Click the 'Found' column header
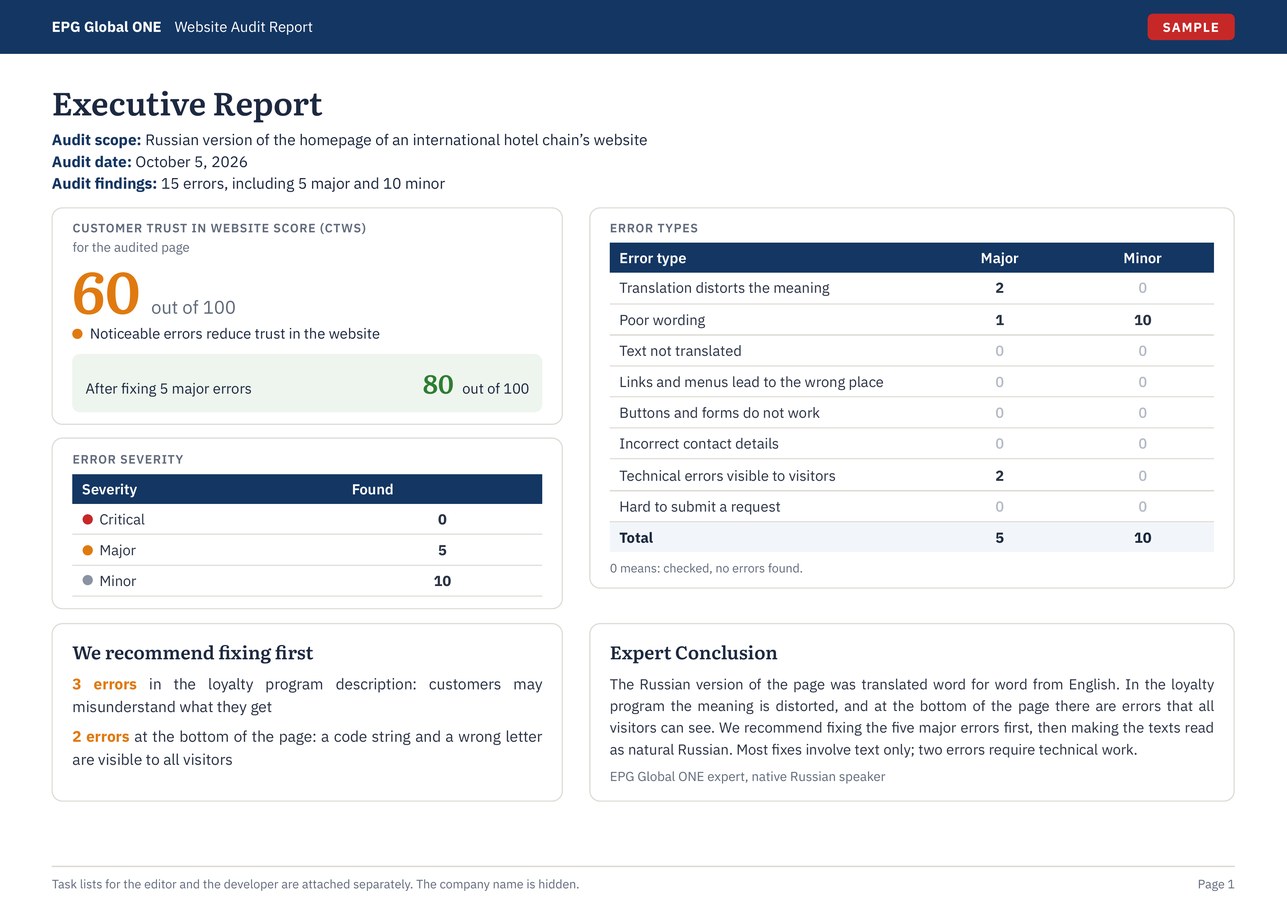Image resolution: width=1287 pixels, height=910 pixels. point(372,489)
